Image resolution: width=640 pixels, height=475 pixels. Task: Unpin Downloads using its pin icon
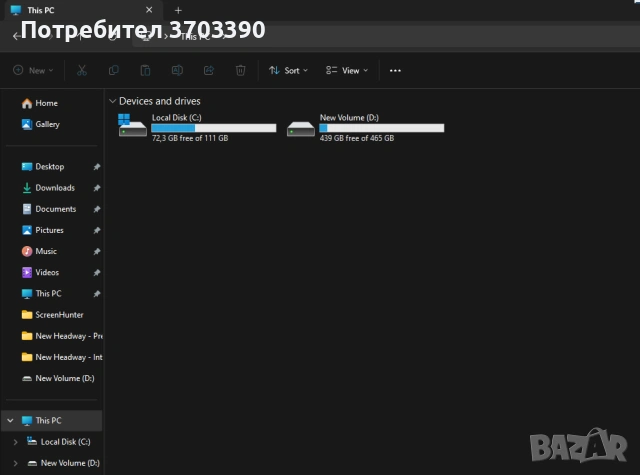(97, 188)
